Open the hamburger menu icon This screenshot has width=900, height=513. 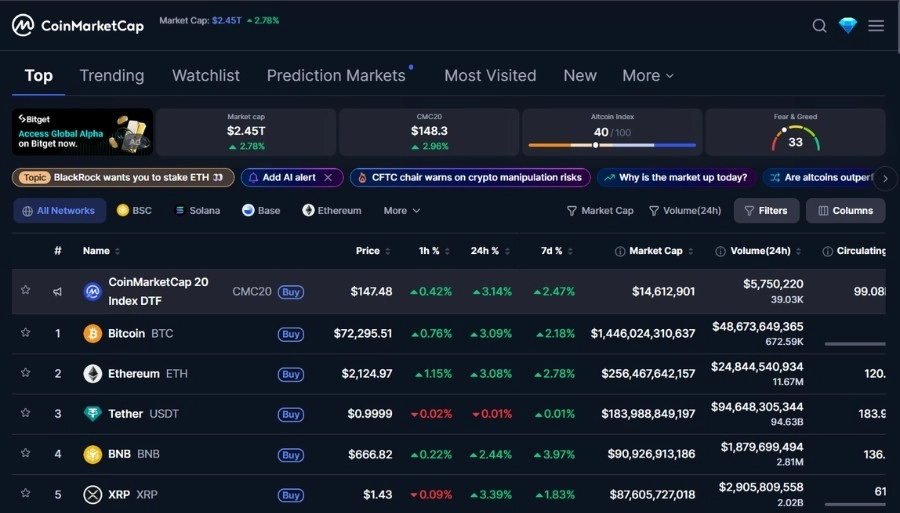point(876,26)
